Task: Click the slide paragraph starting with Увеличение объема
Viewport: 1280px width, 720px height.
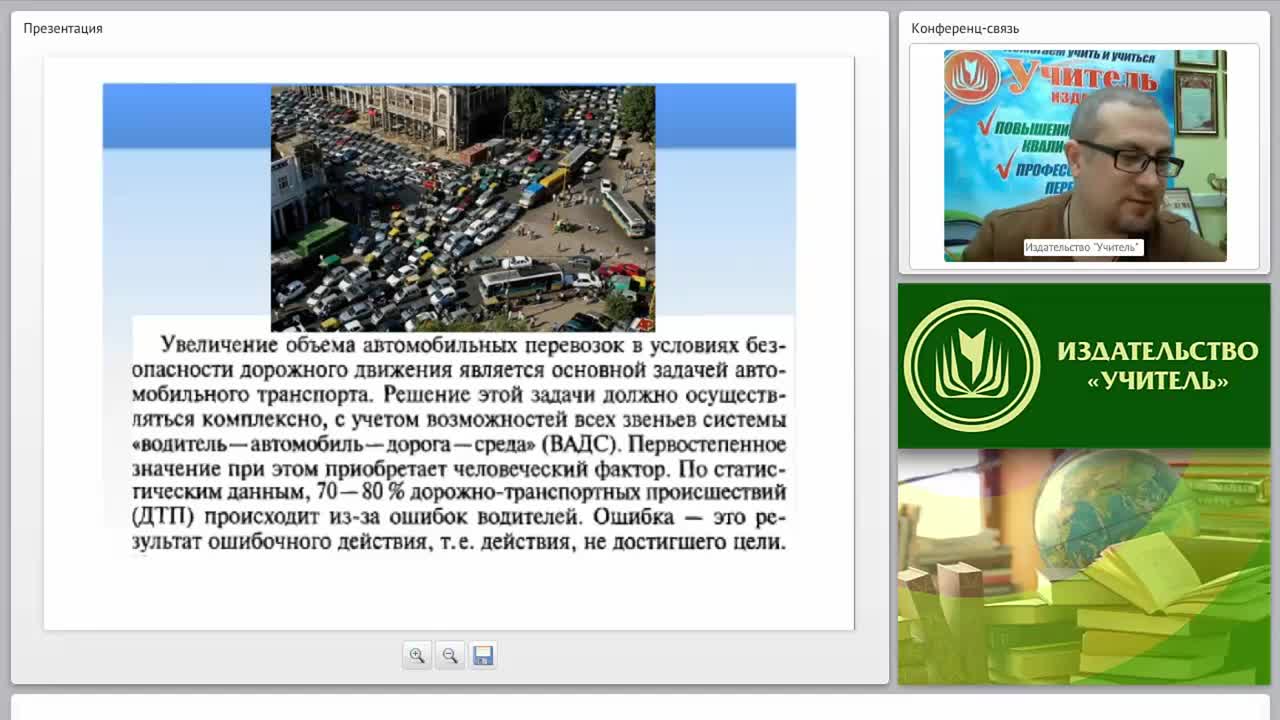Action: point(460,444)
